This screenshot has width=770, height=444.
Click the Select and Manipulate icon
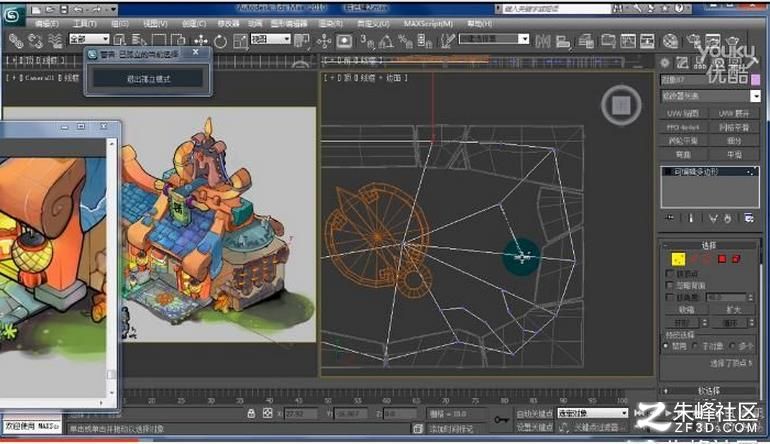pos(324,41)
